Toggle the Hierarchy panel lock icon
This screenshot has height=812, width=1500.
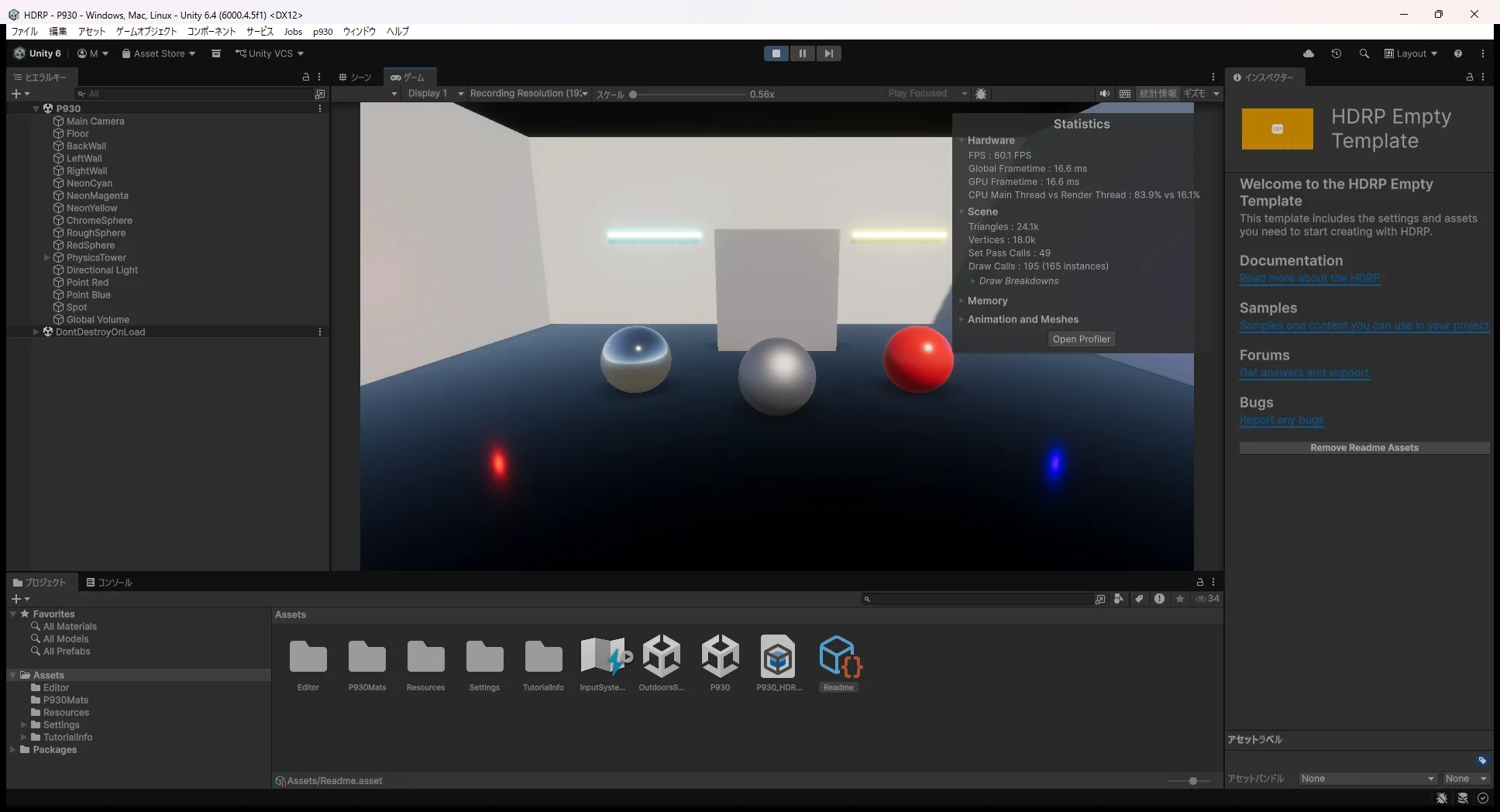[306, 77]
